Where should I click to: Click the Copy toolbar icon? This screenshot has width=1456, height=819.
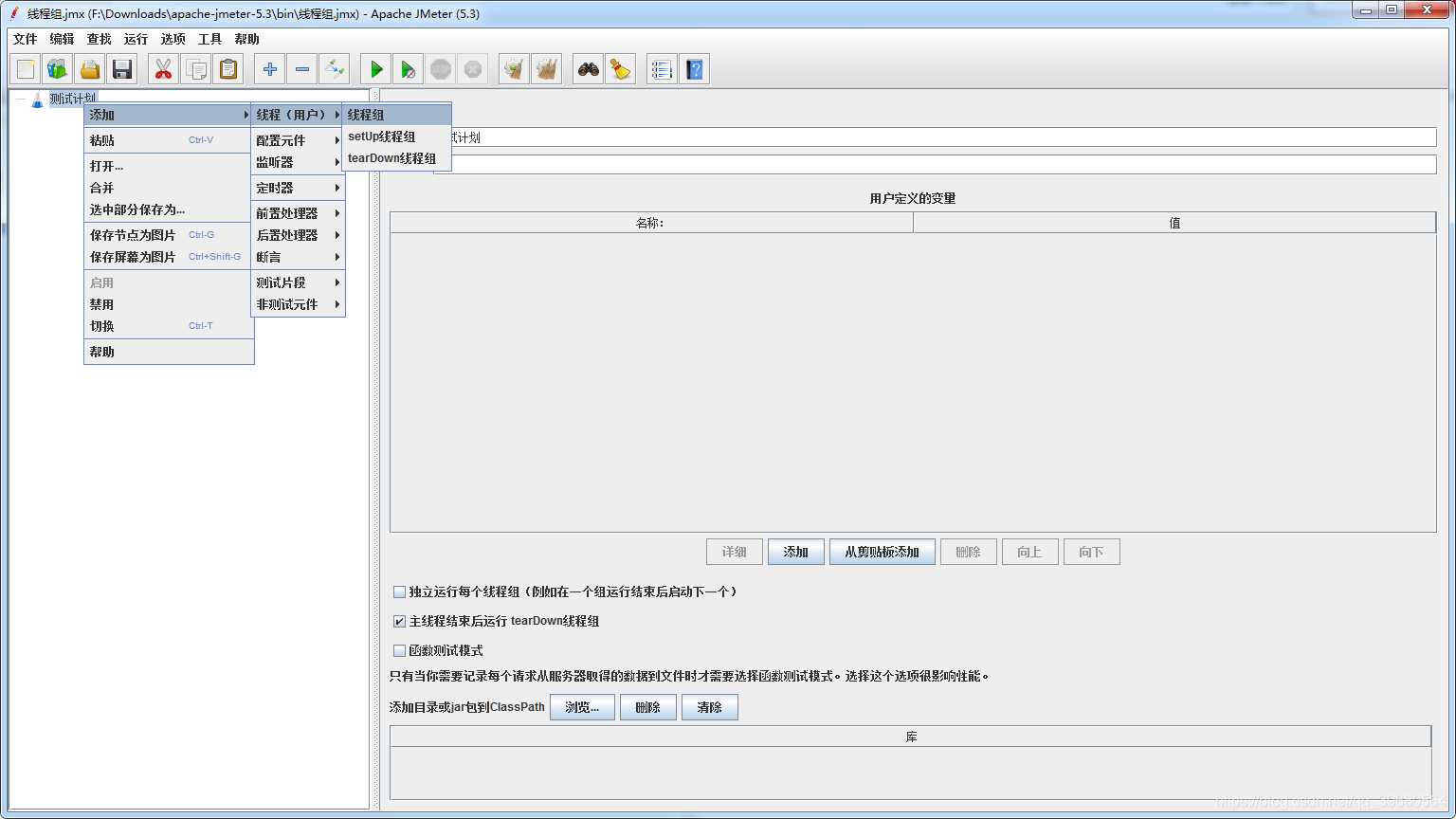click(x=196, y=69)
